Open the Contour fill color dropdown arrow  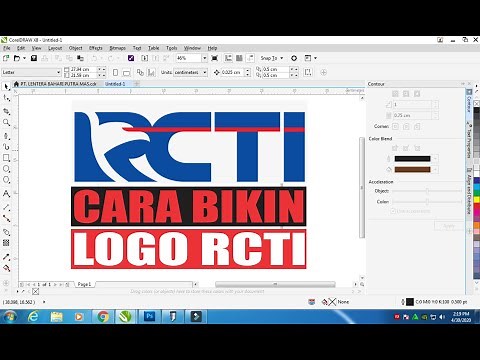pyautogui.click(x=435, y=170)
